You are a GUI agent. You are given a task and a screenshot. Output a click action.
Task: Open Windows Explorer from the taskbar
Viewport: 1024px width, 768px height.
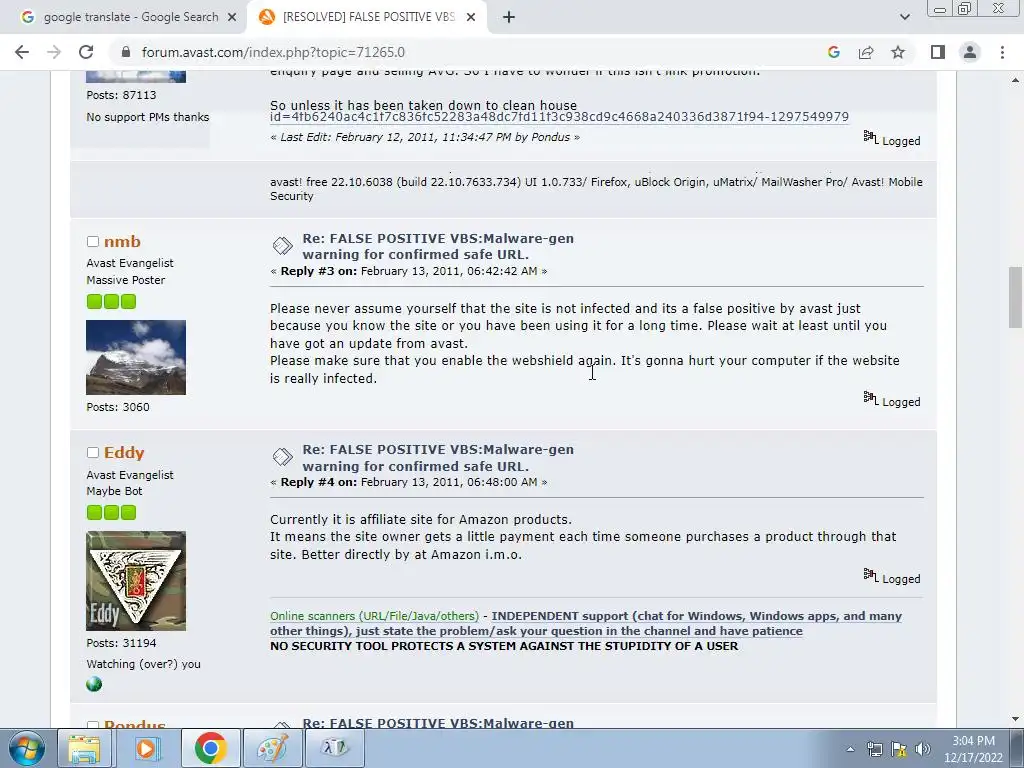tap(84, 748)
